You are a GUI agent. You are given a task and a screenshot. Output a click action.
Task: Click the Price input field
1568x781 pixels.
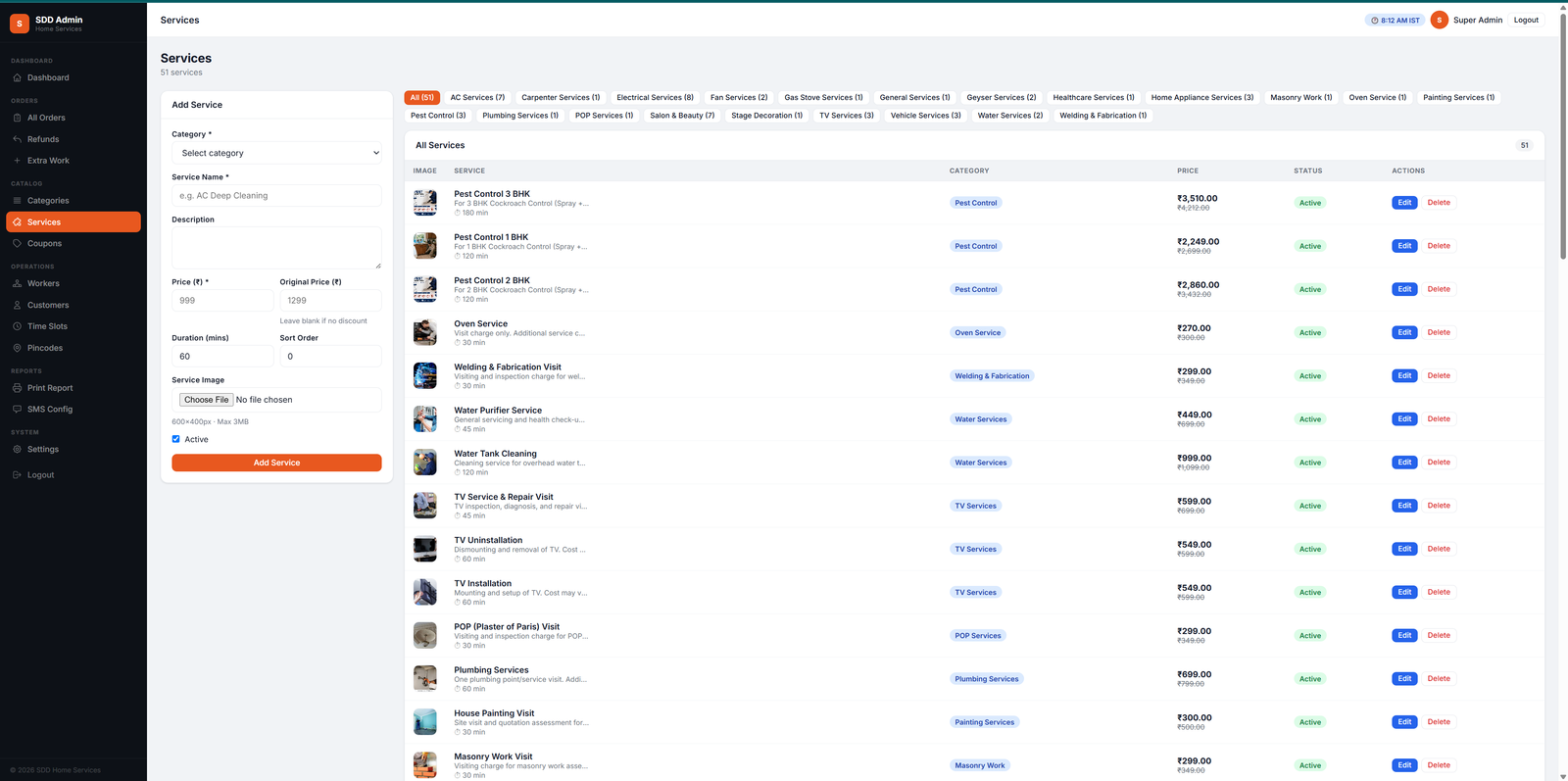point(222,301)
